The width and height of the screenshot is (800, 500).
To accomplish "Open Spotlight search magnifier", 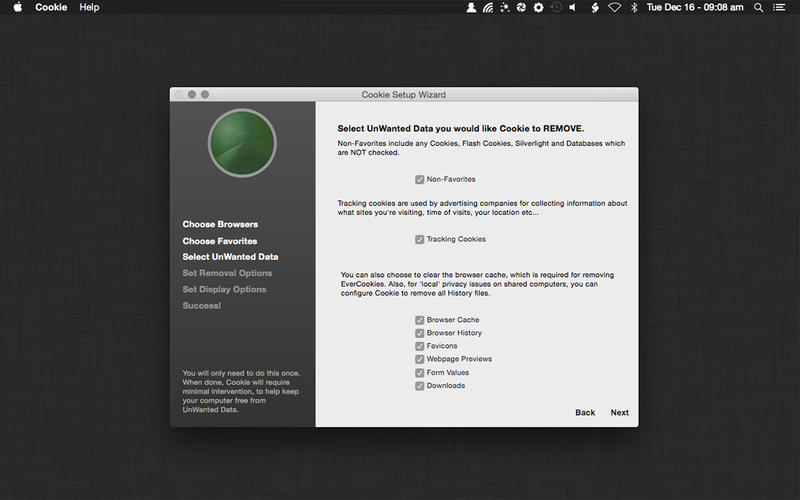I will [x=759, y=7].
